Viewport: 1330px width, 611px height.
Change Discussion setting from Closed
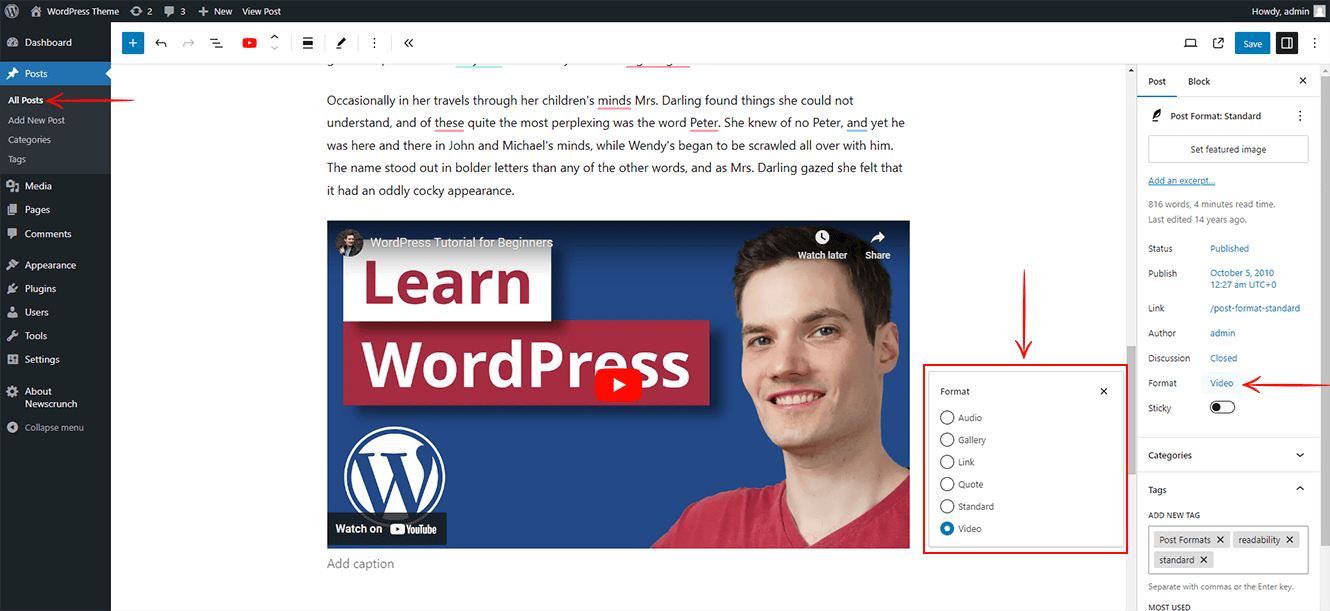(x=1223, y=358)
